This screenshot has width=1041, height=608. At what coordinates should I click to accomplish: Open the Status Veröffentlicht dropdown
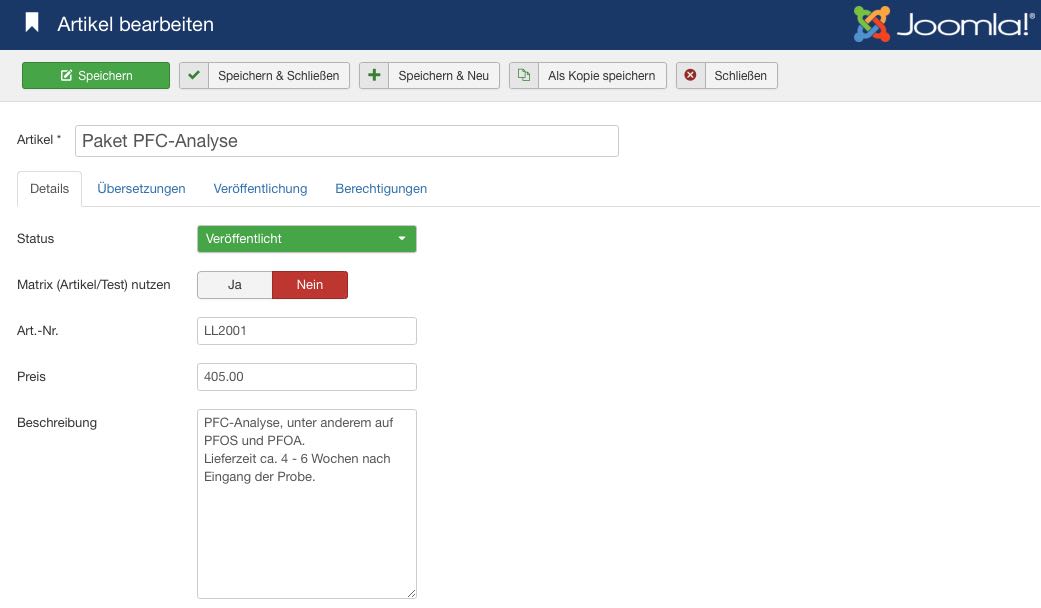pyautogui.click(x=306, y=239)
